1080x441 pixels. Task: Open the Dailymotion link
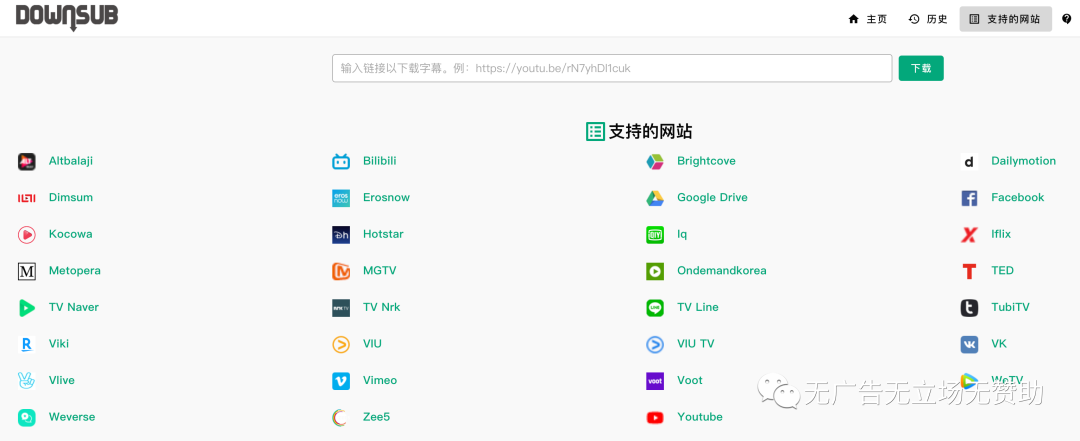(x=1024, y=161)
